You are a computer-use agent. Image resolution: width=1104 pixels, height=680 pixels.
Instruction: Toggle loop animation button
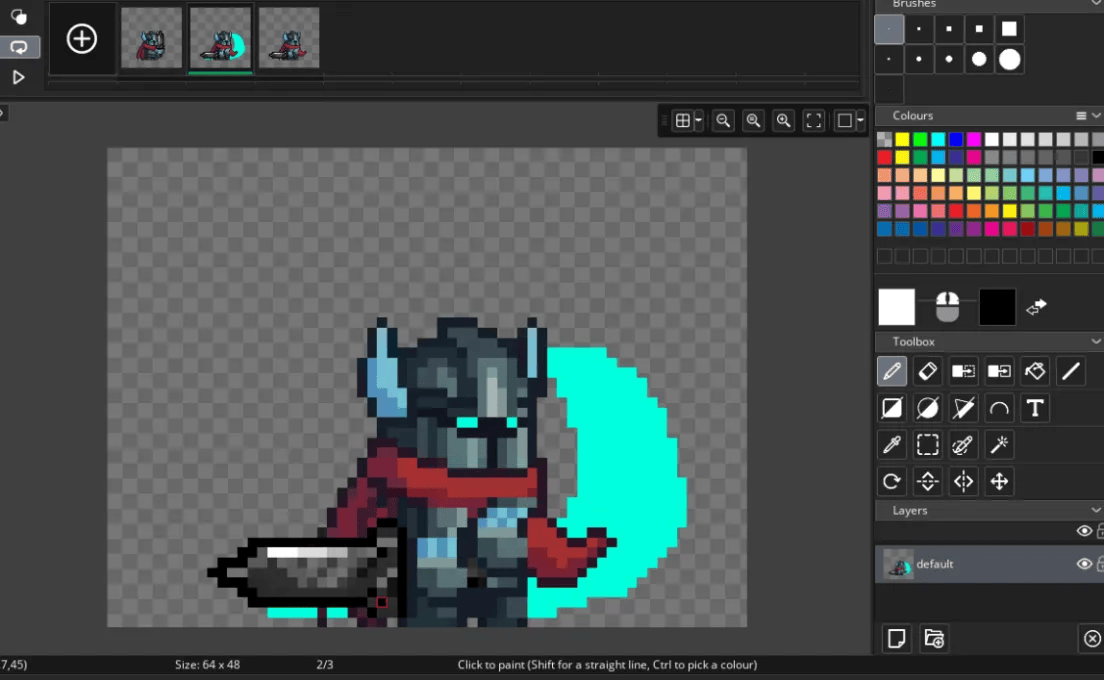coord(19,47)
